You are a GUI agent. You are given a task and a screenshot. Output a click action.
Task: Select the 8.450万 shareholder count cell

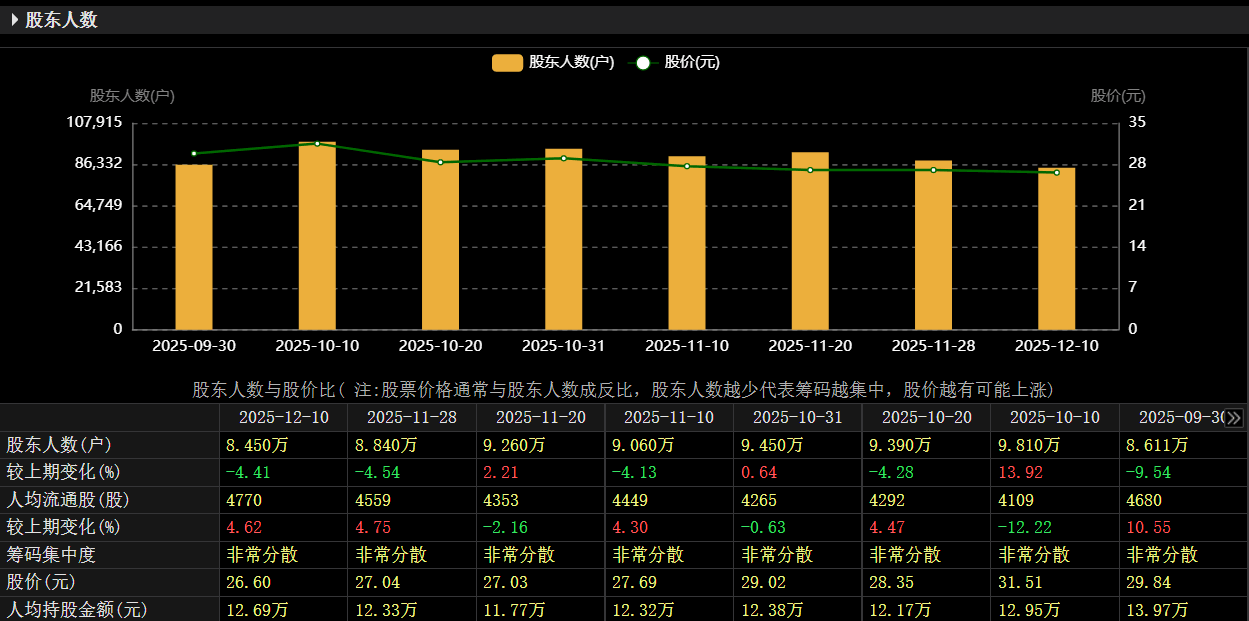pyautogui.click(x=253, y=445)
